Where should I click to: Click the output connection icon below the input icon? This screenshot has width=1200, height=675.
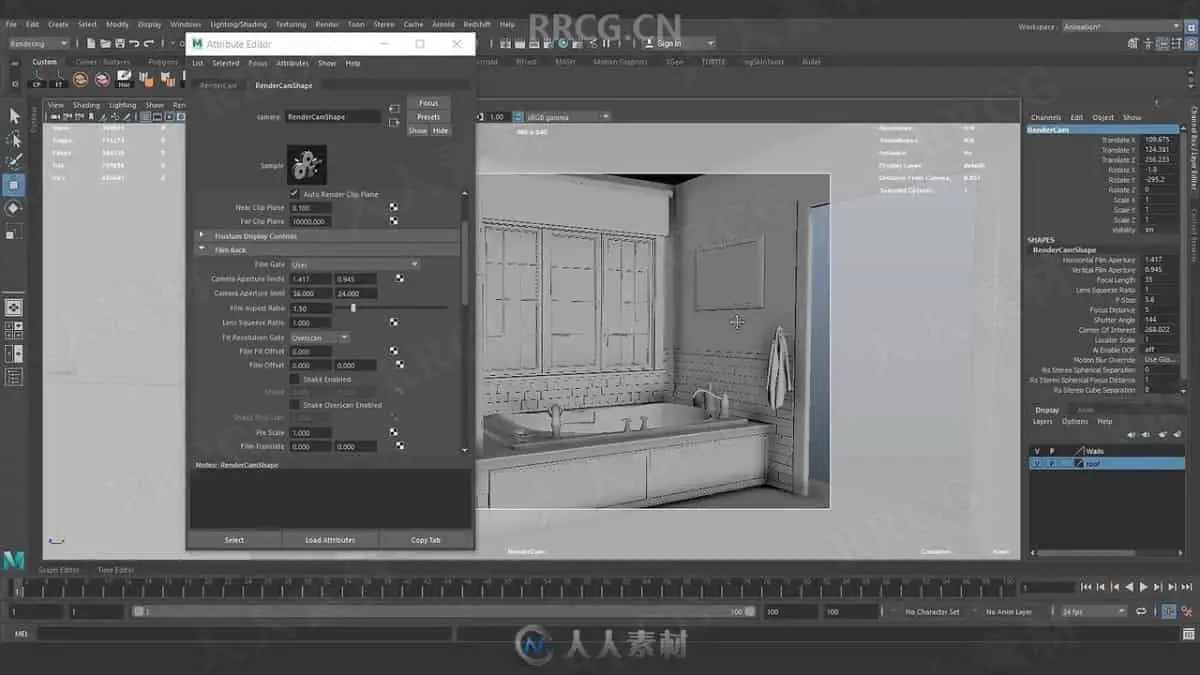point(394,122)
